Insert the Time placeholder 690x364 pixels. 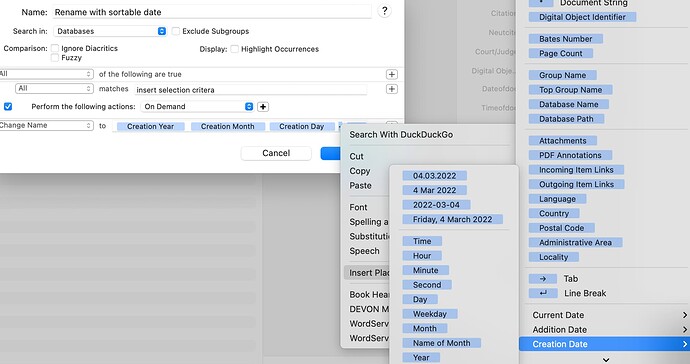(422, 241)
